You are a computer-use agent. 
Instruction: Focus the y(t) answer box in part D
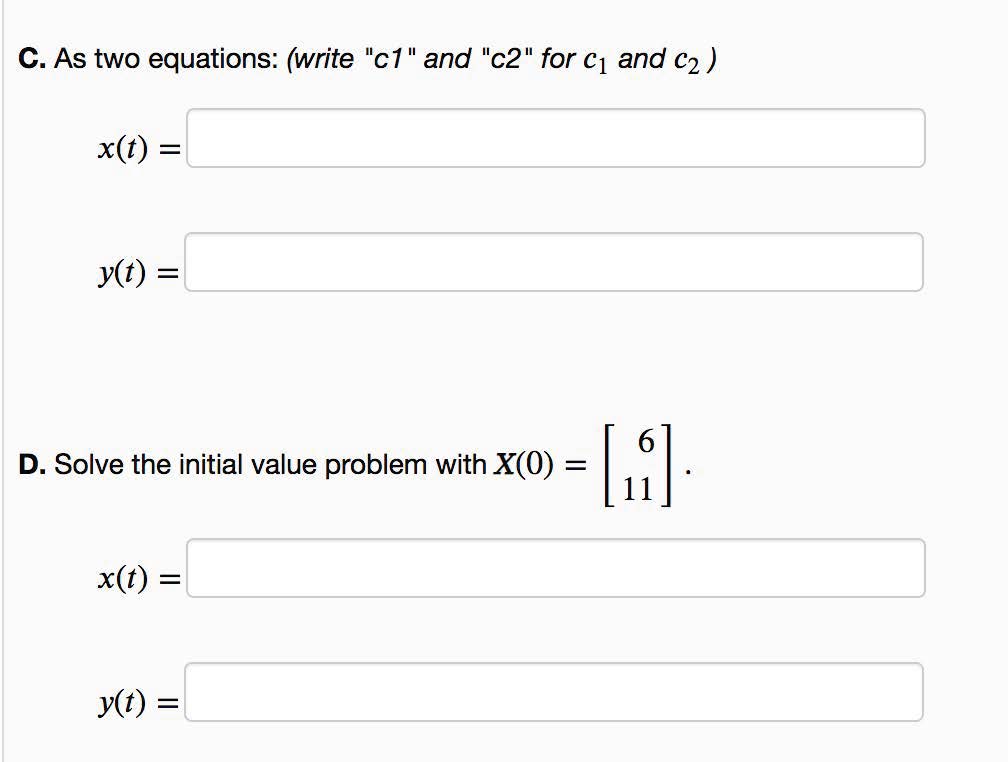coord(555,692)
